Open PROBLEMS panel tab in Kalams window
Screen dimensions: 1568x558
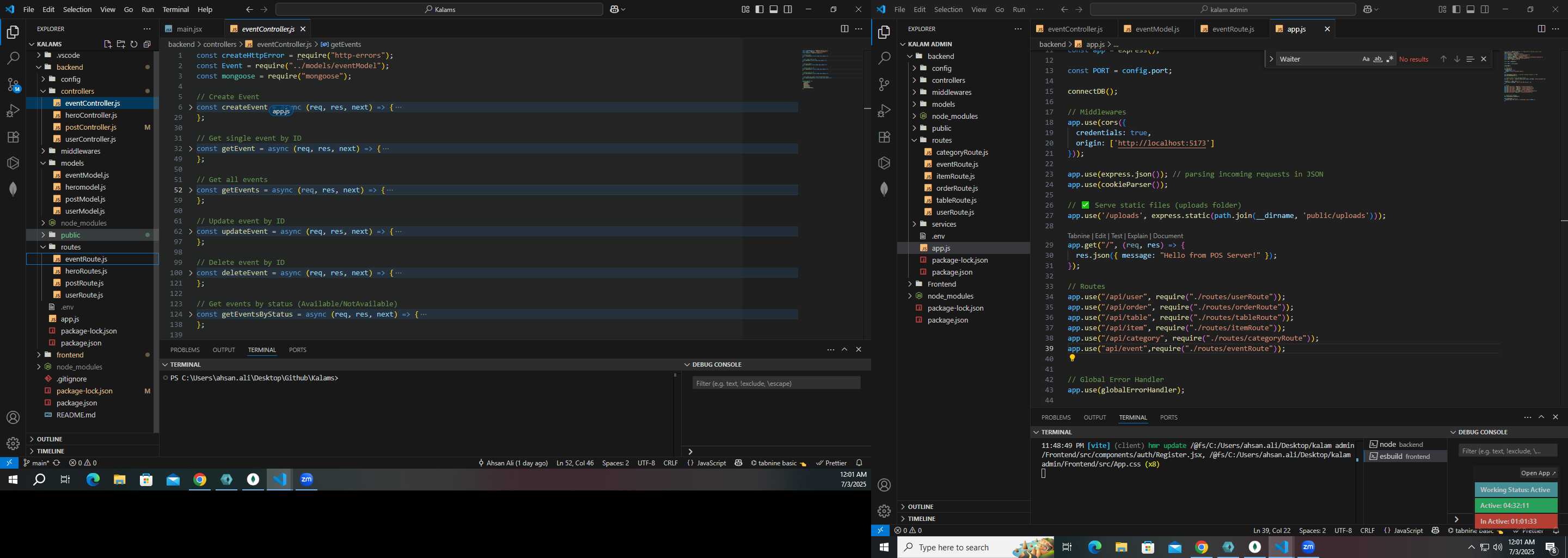185,350
